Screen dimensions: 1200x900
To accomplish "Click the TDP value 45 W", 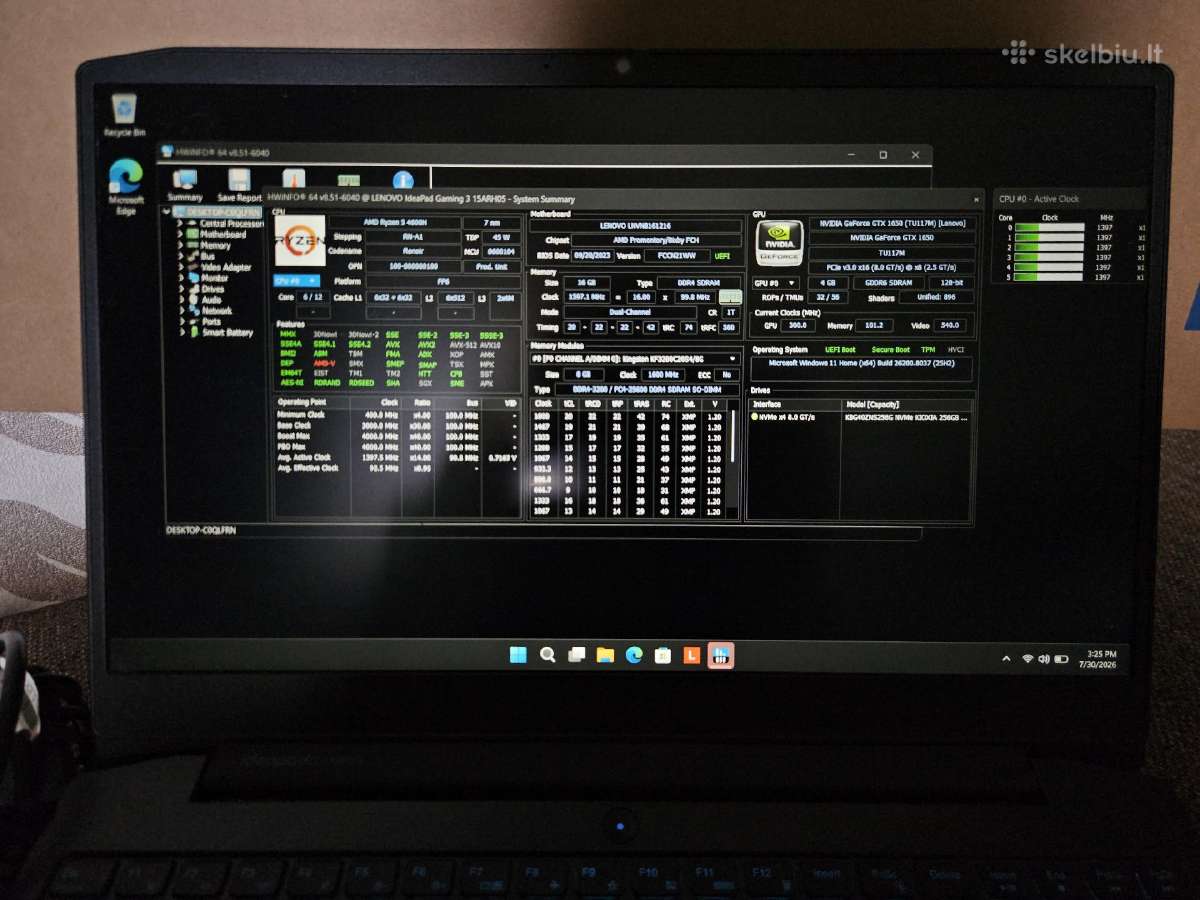I will [x=502, y=237].
